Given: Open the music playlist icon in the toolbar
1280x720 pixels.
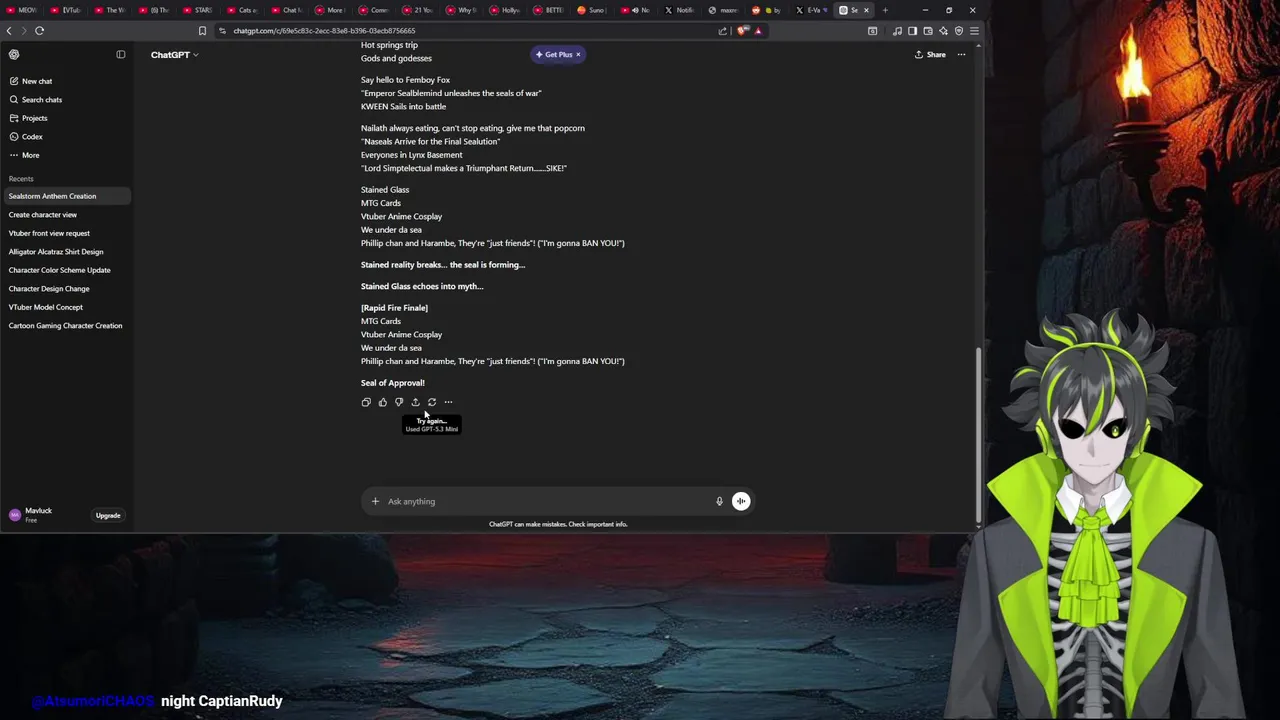Looking at the screenshot, I should [897, 30].
